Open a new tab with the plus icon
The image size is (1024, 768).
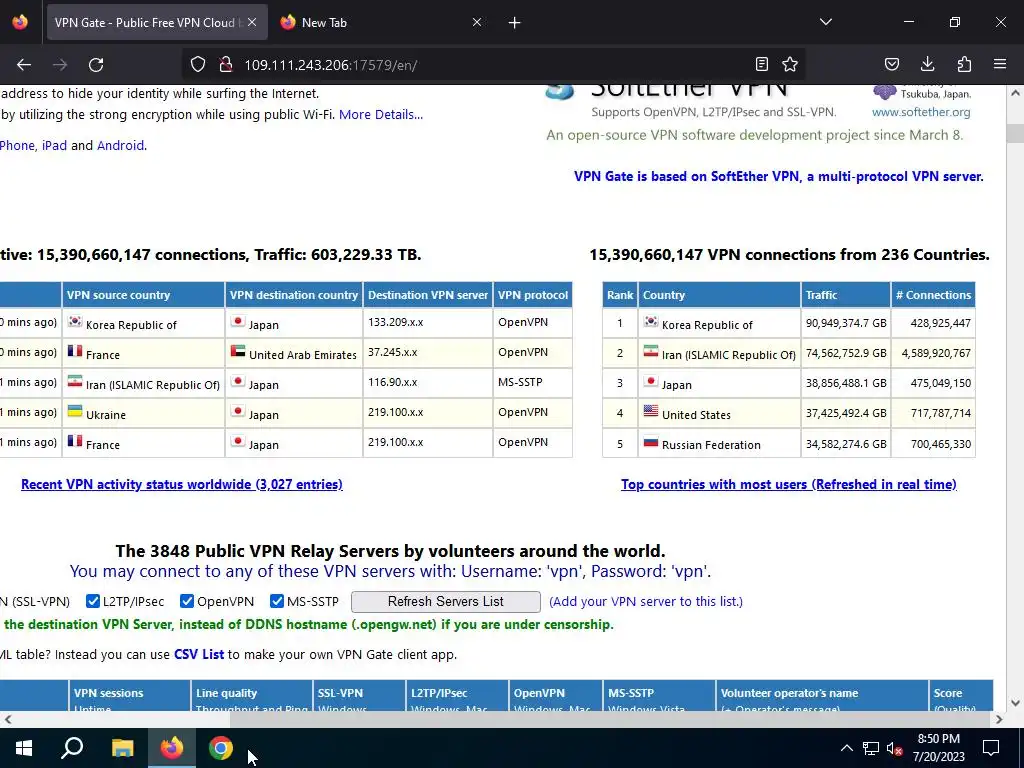coord(515,23)
